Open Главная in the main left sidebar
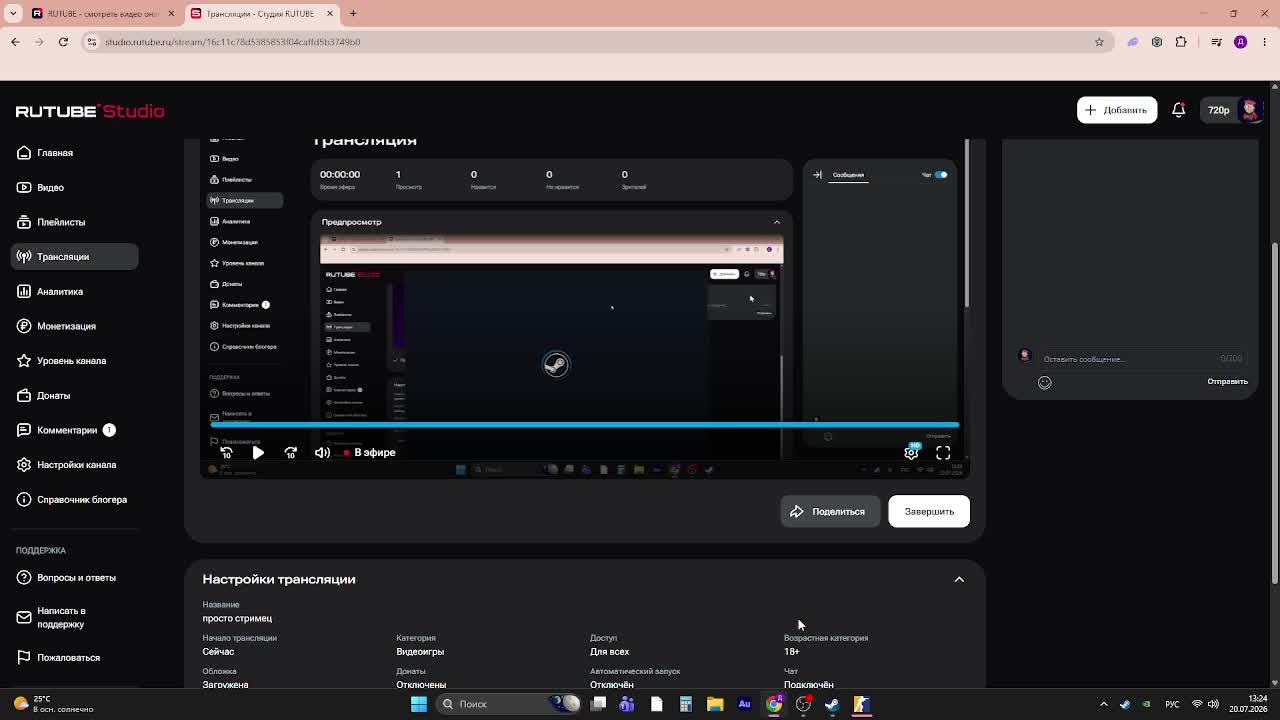 point(55,153)
